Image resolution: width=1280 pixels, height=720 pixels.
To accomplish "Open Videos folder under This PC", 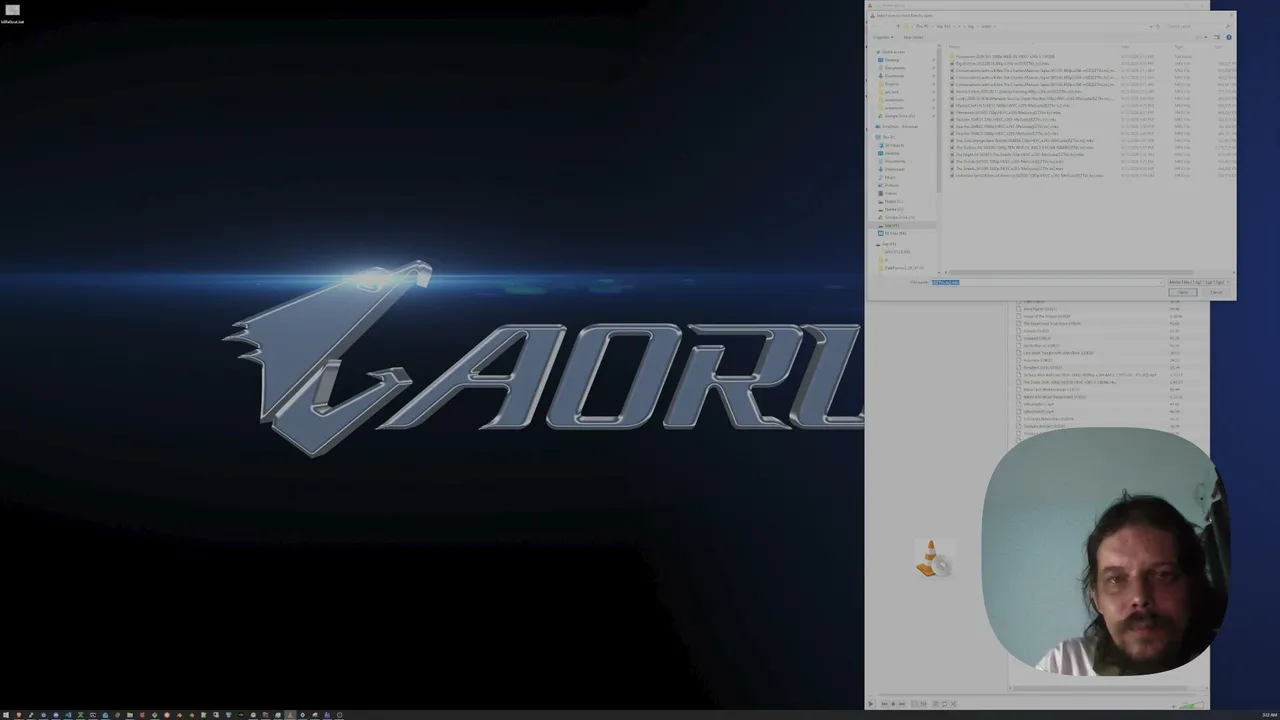I will tap(890, 193).
